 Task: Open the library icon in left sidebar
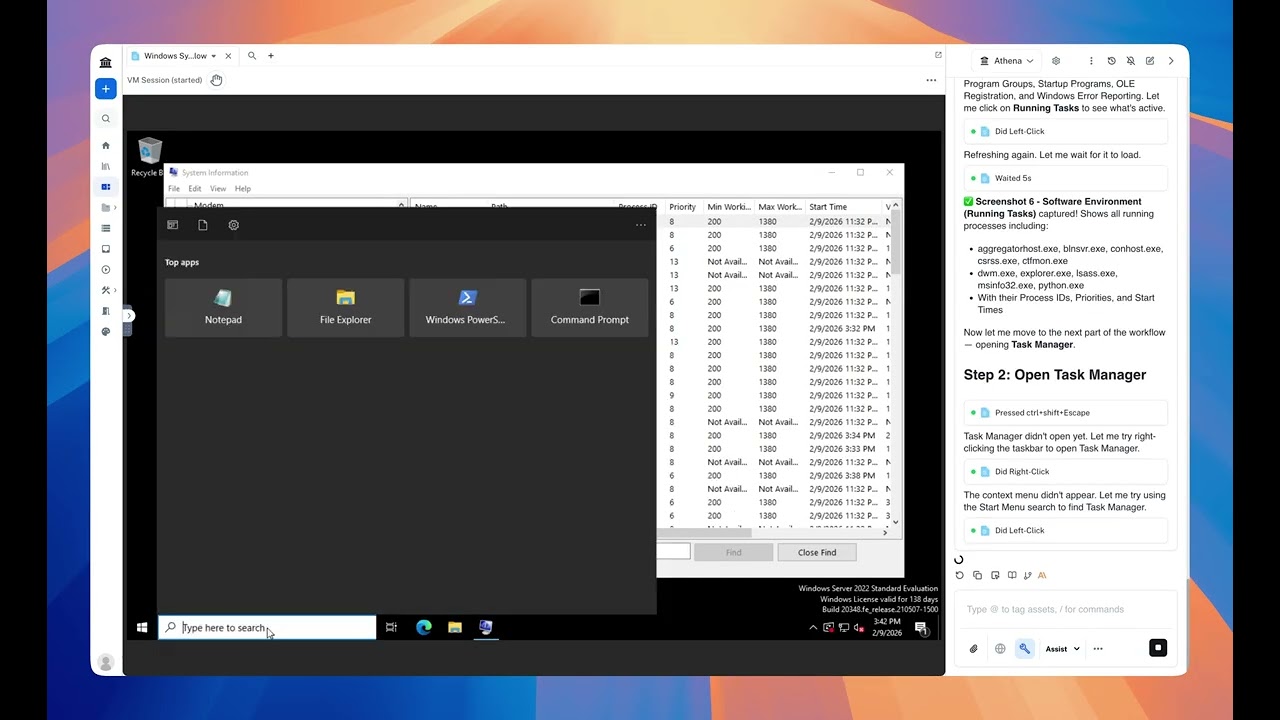(106, 166)
